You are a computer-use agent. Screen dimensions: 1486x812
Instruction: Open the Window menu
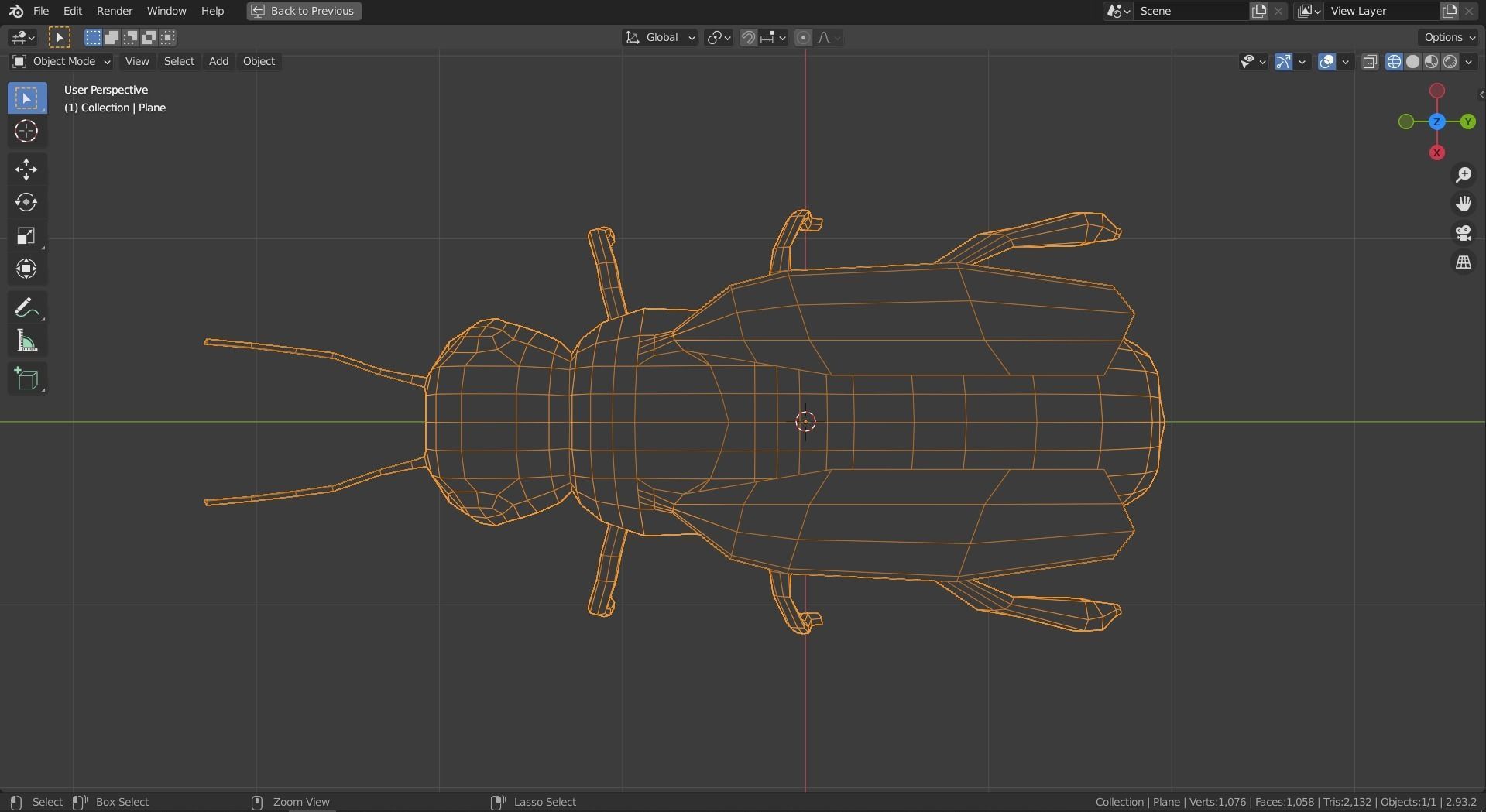click(166, 11)
